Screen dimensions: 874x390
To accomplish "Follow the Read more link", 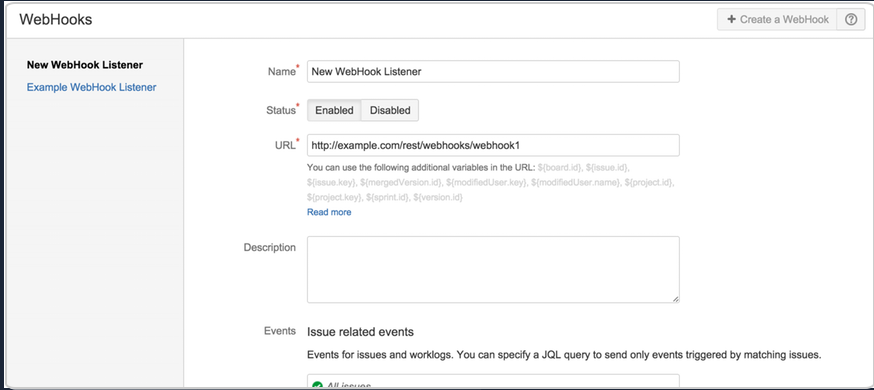I will tap(329, 212).
